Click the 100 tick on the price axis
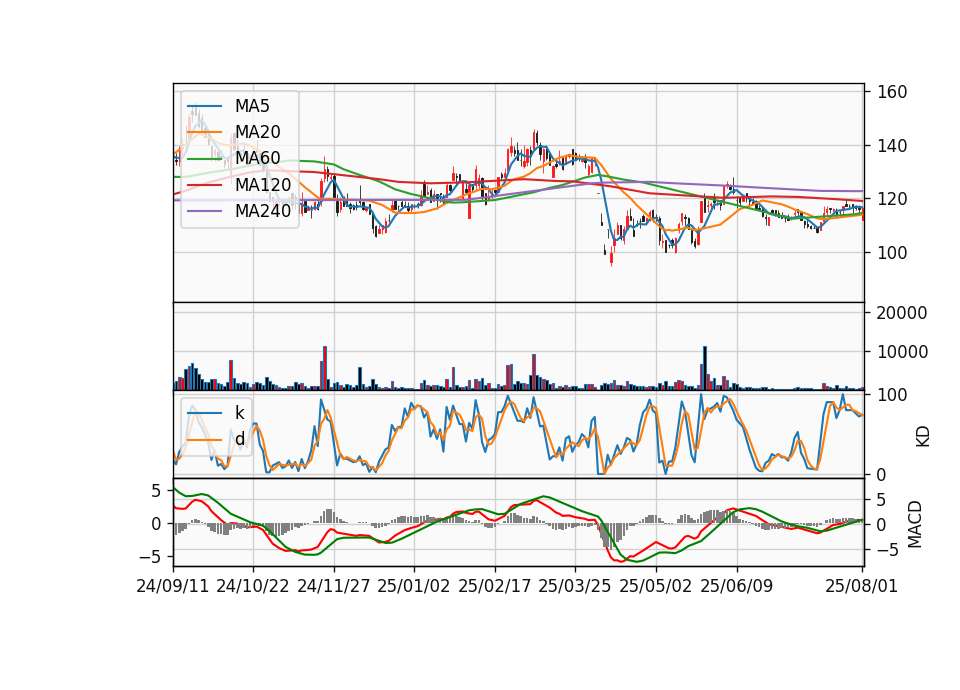Viewport: 960px width, 690px height. click(x=892, y=252)
